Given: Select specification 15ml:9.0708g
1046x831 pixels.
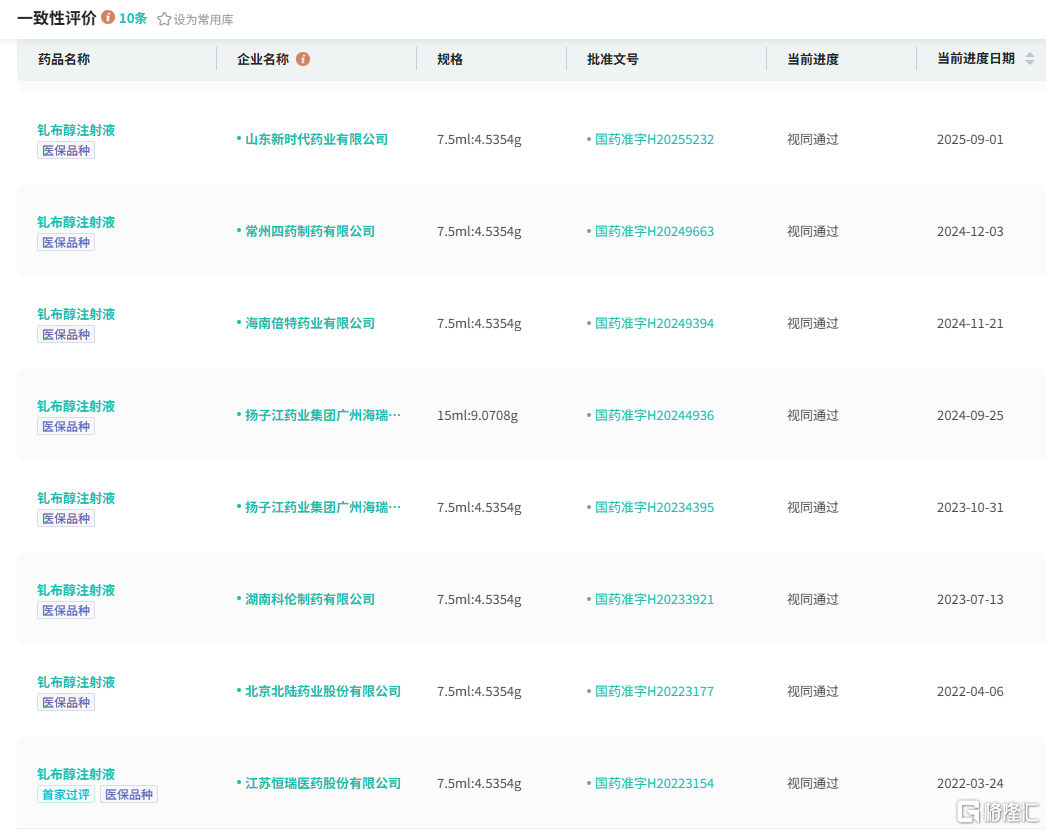Looking at the screenshot, I should pyautogui.click(x=478, y=416).
